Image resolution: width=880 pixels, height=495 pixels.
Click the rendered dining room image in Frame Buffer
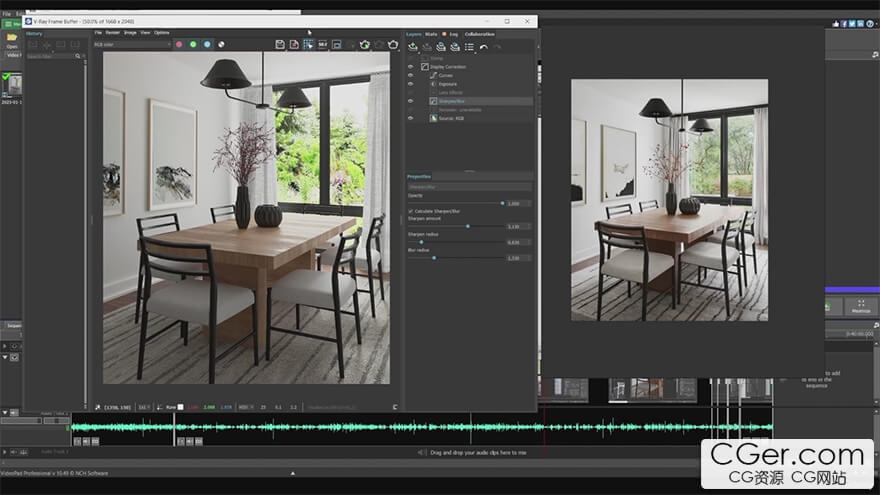[x=246, y=218]
